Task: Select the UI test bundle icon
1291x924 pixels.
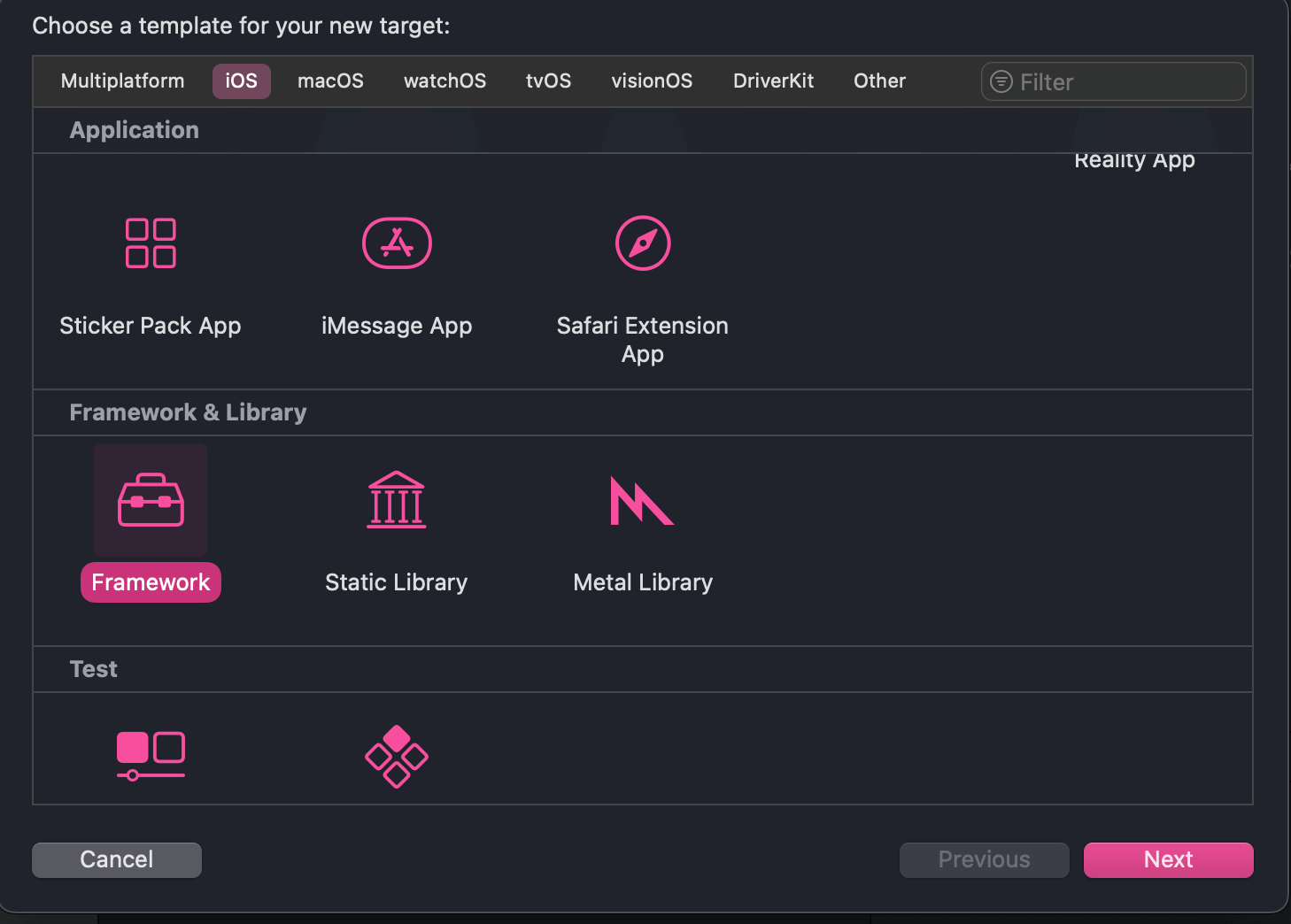Action: 151,756
